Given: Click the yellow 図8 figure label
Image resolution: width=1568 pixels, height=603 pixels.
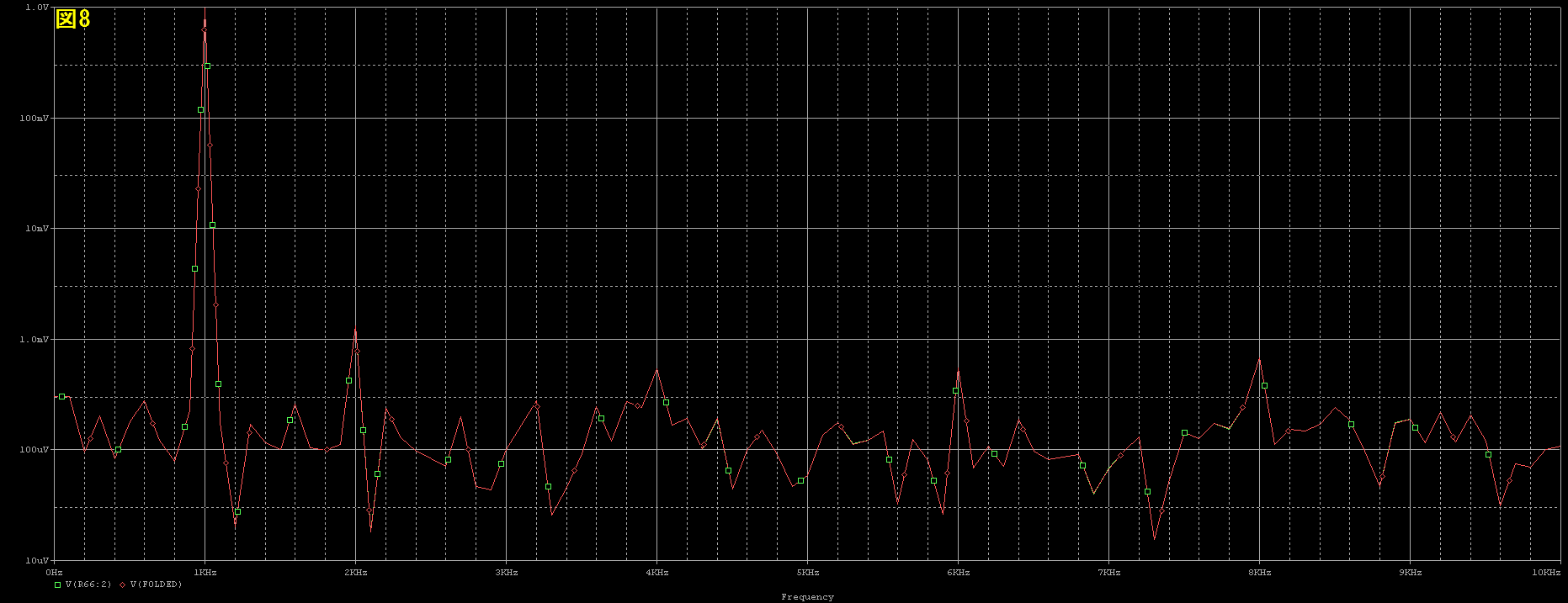Looking at the screenshot, I should click(72, 19).
